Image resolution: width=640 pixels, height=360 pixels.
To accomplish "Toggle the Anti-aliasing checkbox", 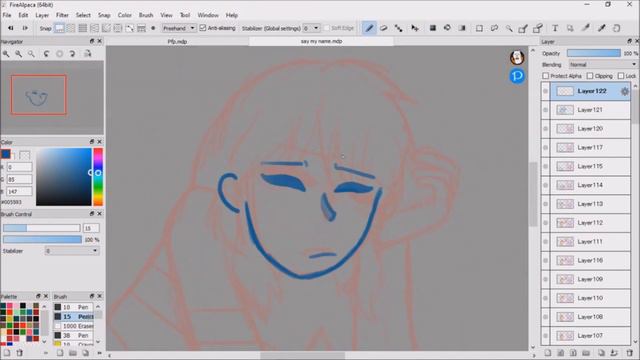I will (203, 28).
